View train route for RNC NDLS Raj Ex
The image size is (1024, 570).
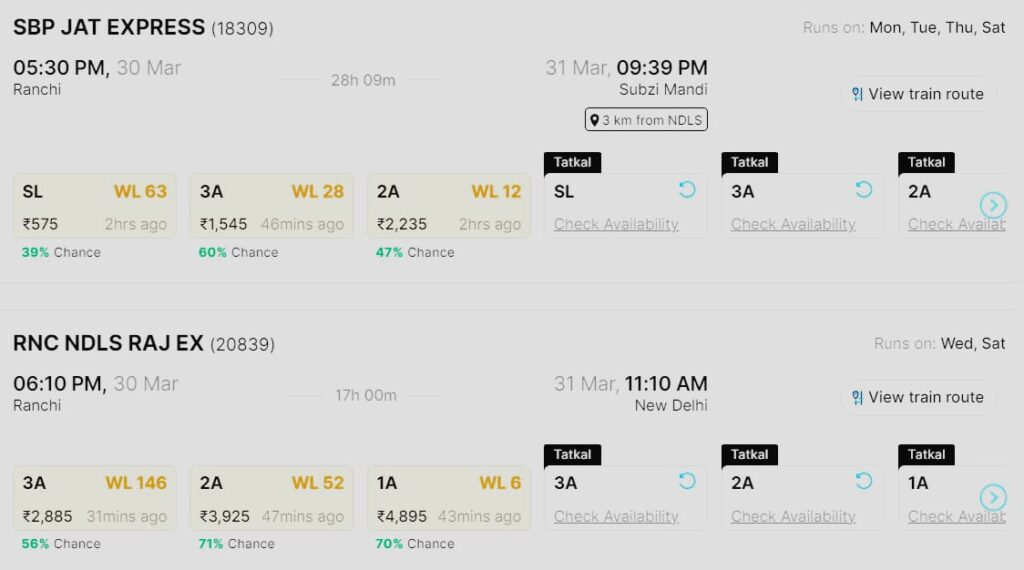(918, 397)
